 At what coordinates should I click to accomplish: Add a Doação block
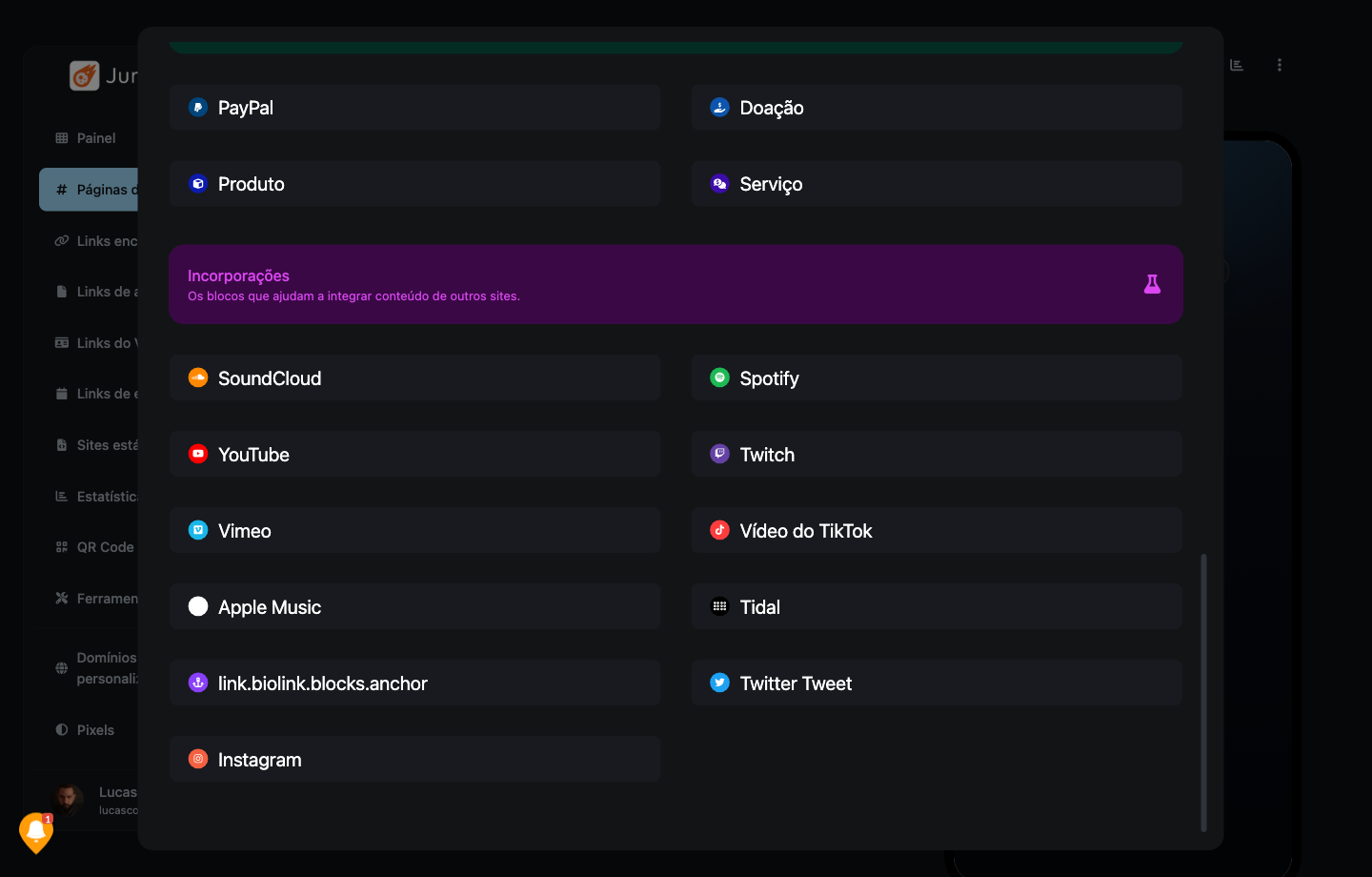(x=937, y=108)
